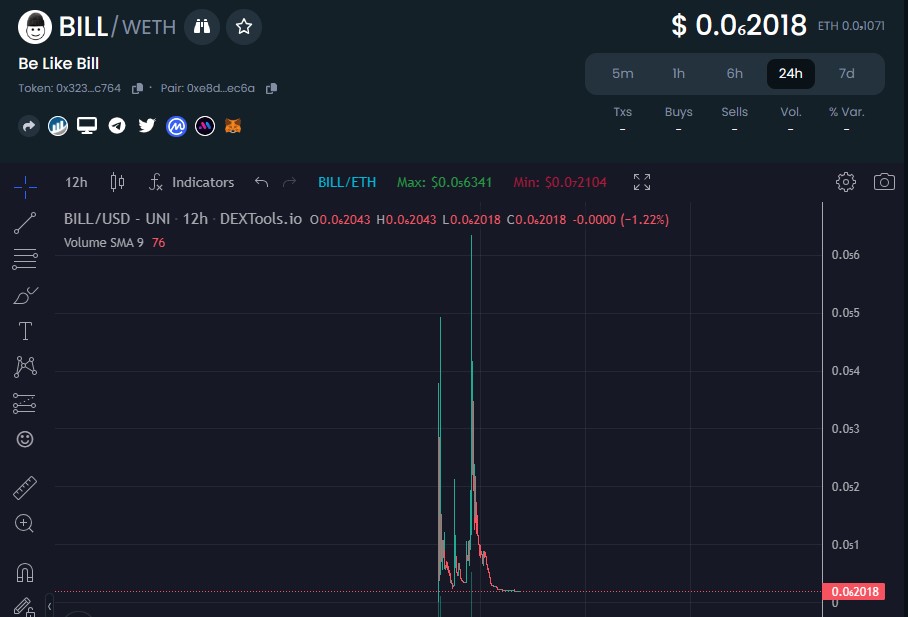Select the Brush drawing tool
908x617 pixels.
(x=24, y=295)
